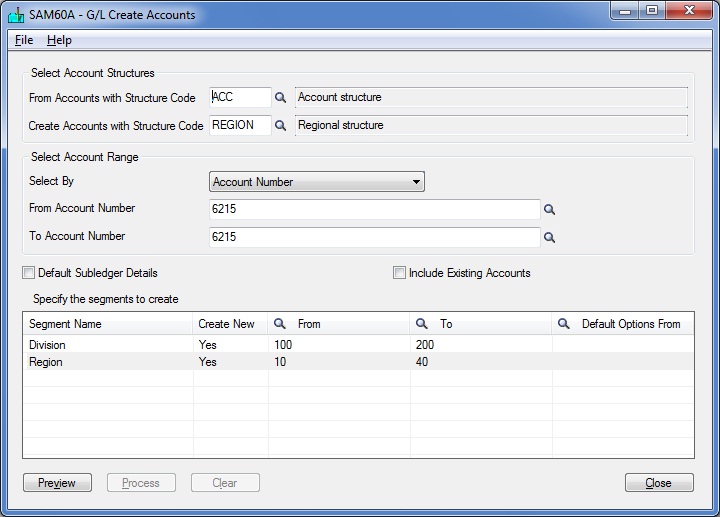This screenshot has width=720, height=517.
Task: Click magnifier in the To column header
Action: tap(422, 324)
